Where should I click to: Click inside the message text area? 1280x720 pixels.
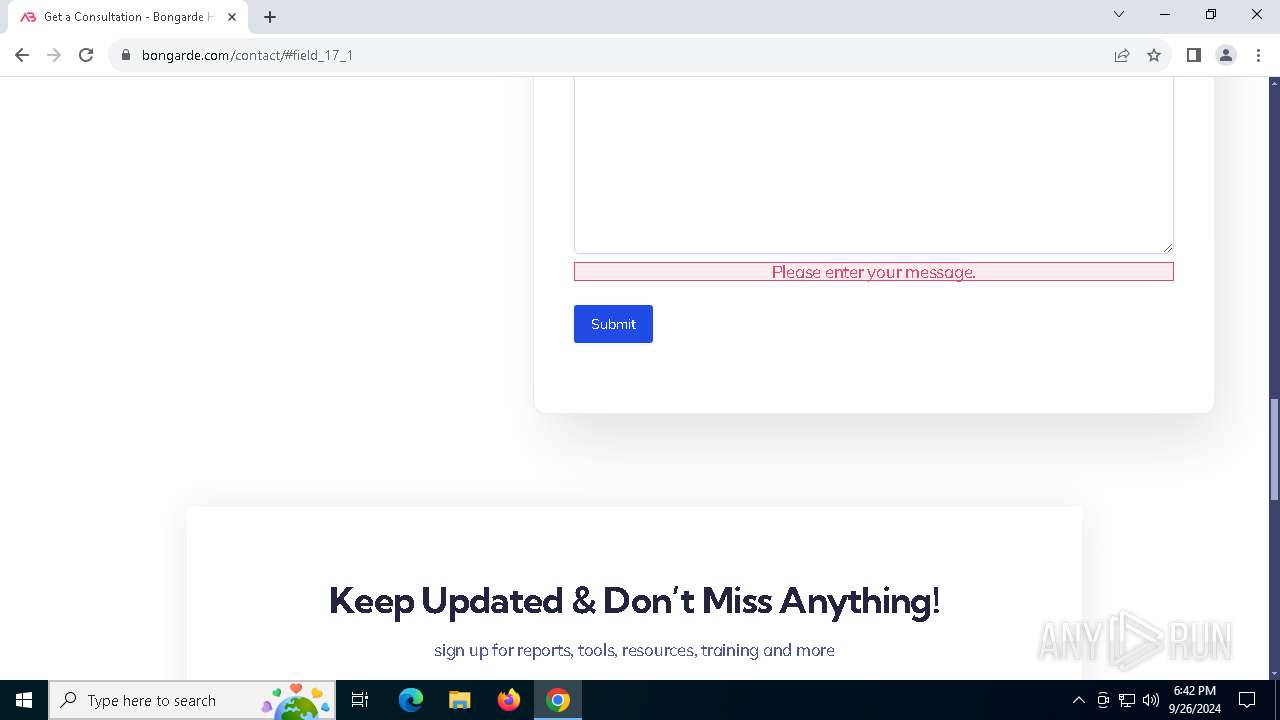873,165
